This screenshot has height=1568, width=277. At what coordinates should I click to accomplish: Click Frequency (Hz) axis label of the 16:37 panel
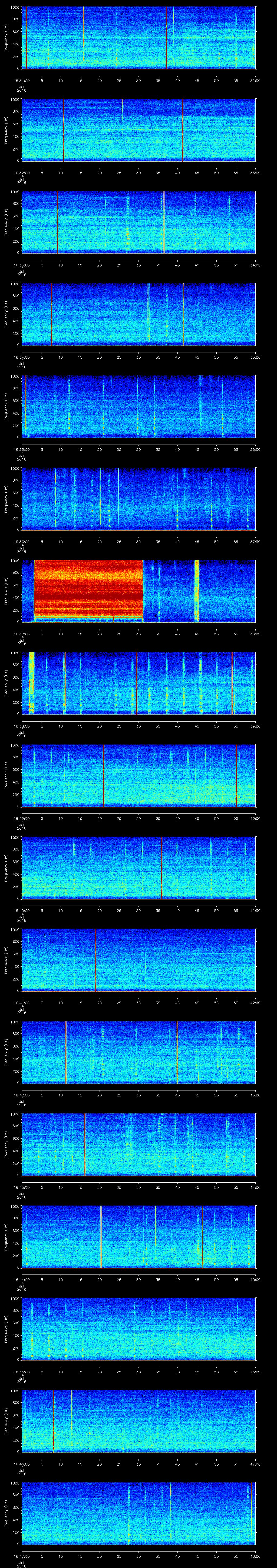(6, 591)
